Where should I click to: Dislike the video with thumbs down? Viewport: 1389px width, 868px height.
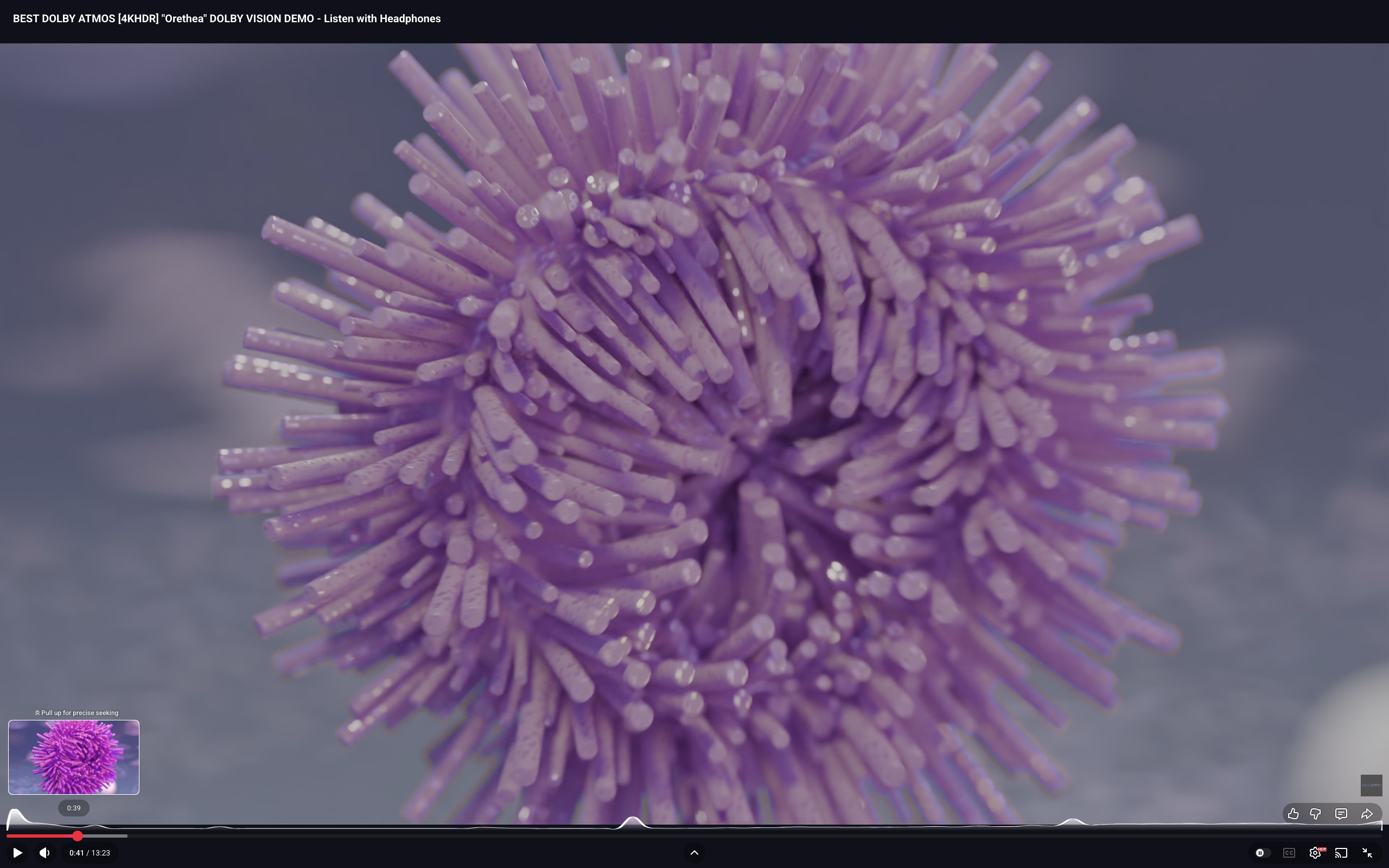click(1316, 813)
